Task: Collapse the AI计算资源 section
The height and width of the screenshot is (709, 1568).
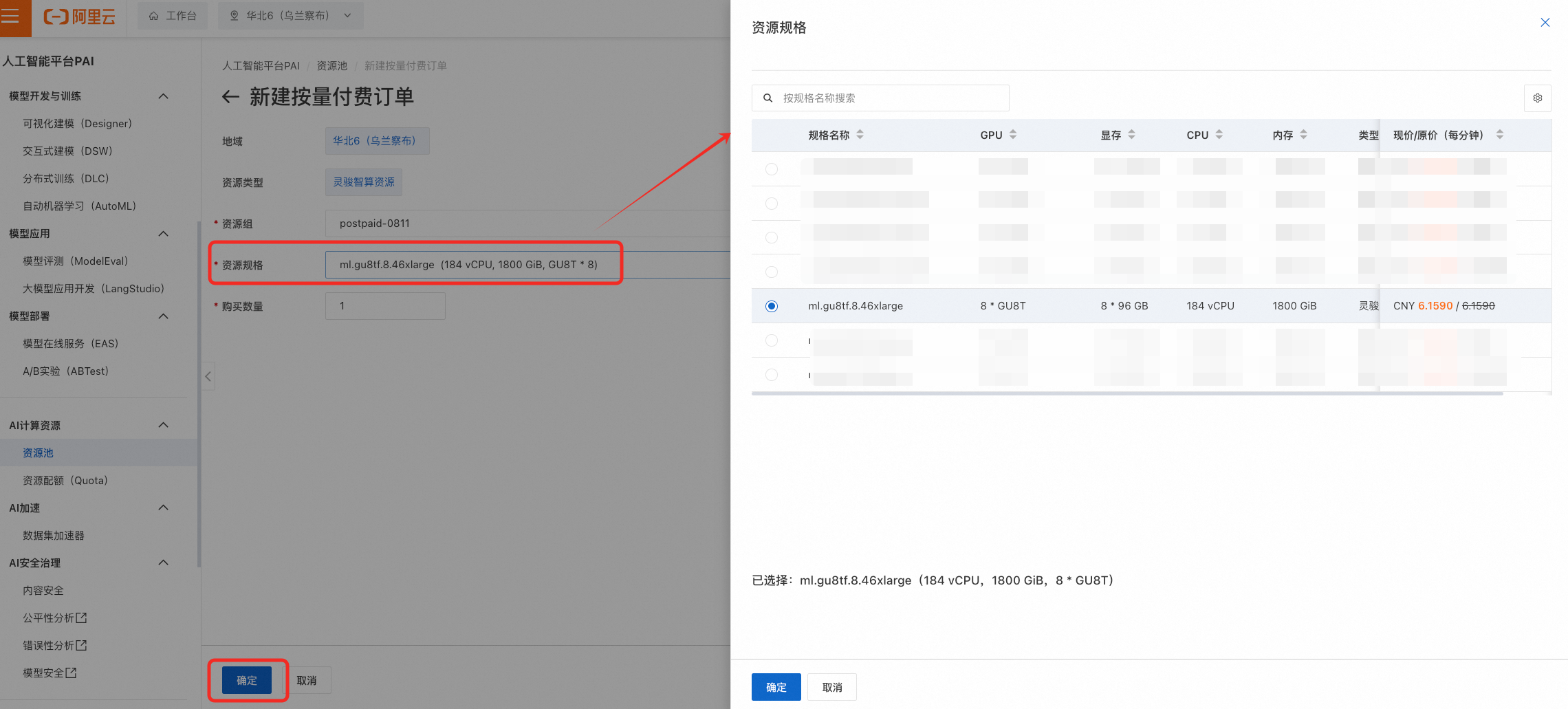Action: 163,425
